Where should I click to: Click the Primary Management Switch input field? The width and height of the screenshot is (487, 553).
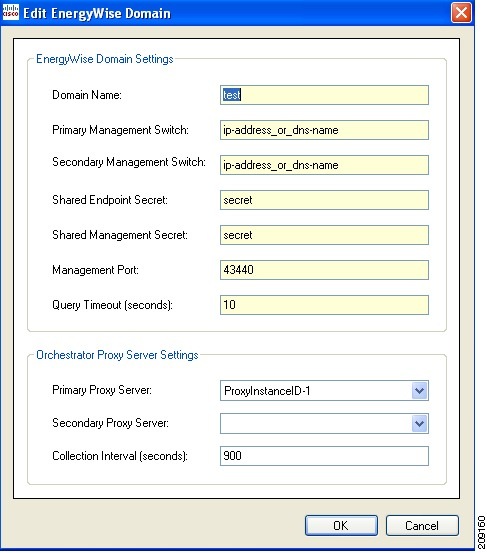tap(324, 130)
